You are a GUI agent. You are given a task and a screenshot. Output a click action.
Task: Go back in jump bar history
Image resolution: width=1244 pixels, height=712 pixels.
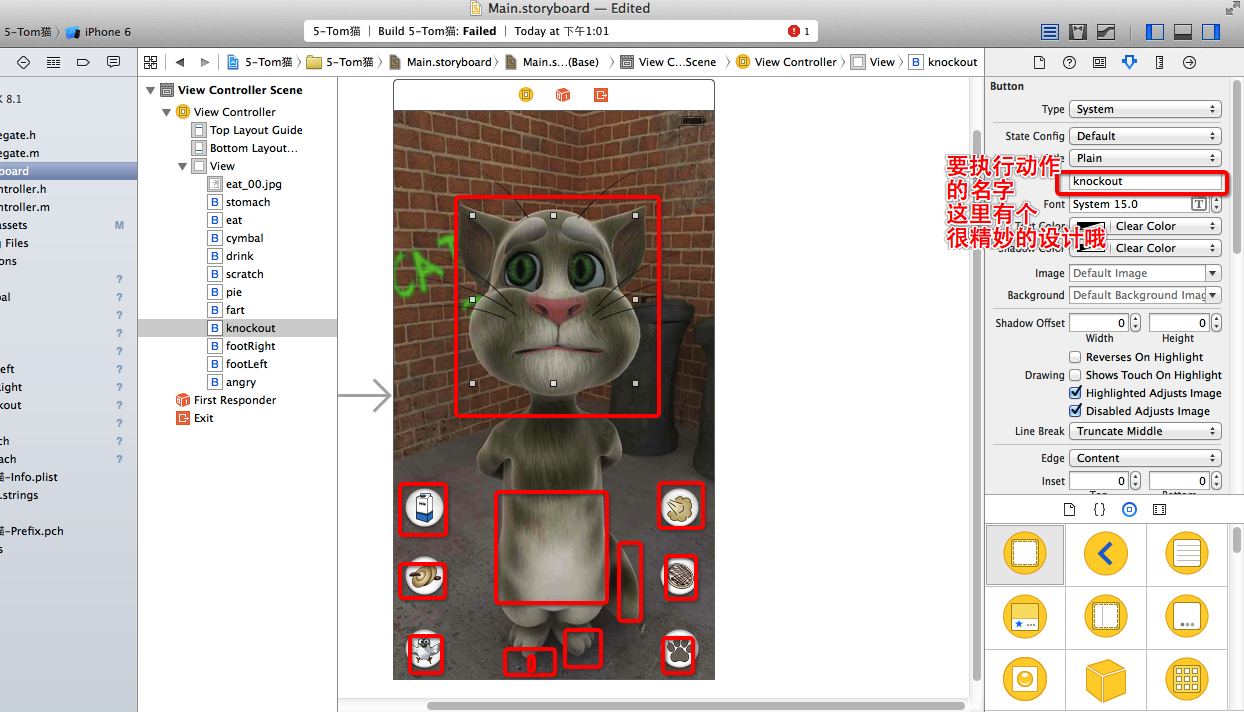(180, 62)
